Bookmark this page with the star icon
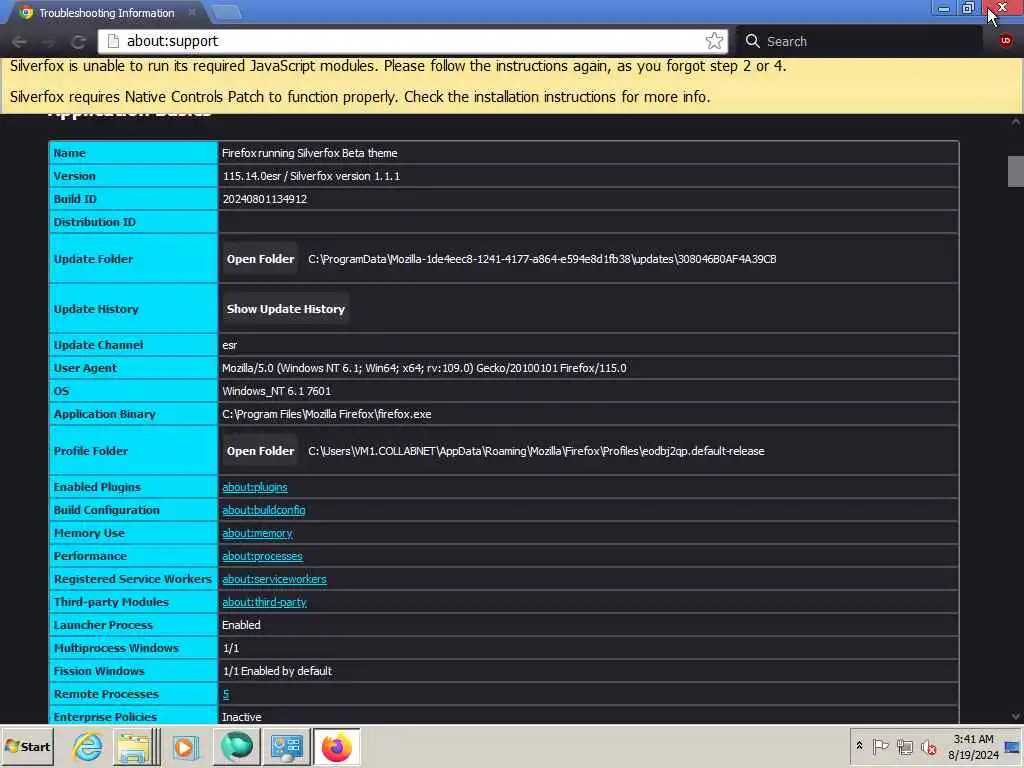The height and width of the screenshot is (768, 1024). tap(714, 41)
